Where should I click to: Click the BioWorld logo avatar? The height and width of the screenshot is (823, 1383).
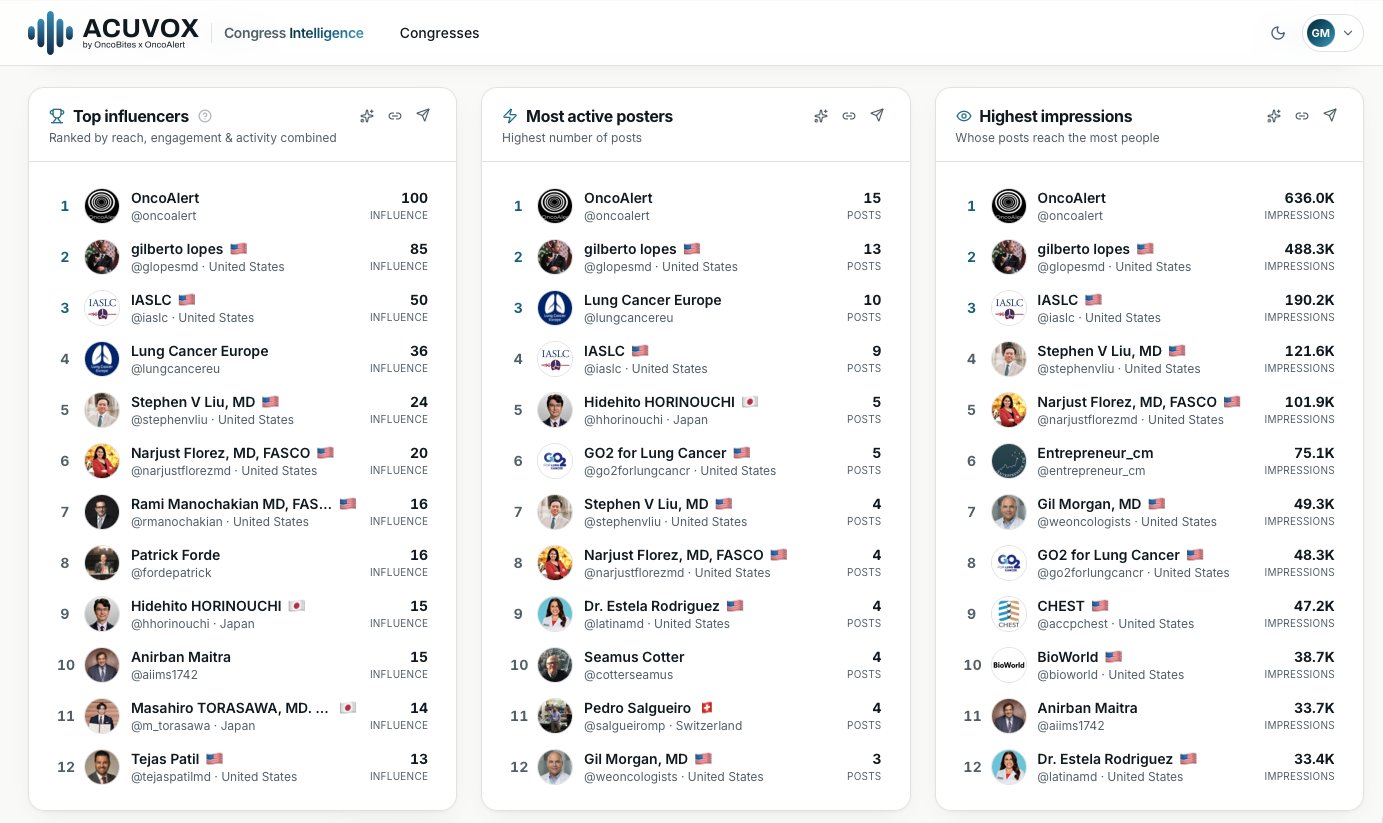coord(1009,665)
